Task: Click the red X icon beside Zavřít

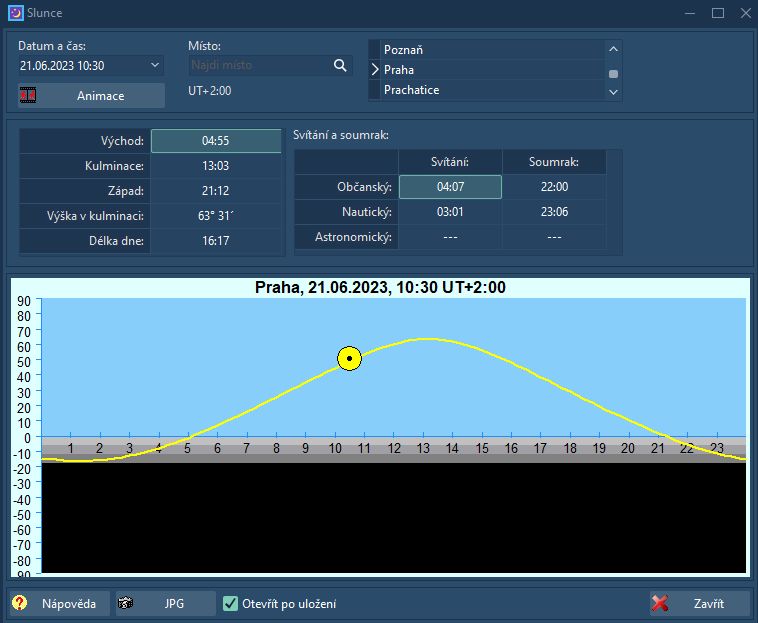Action: tap(660, 603)
